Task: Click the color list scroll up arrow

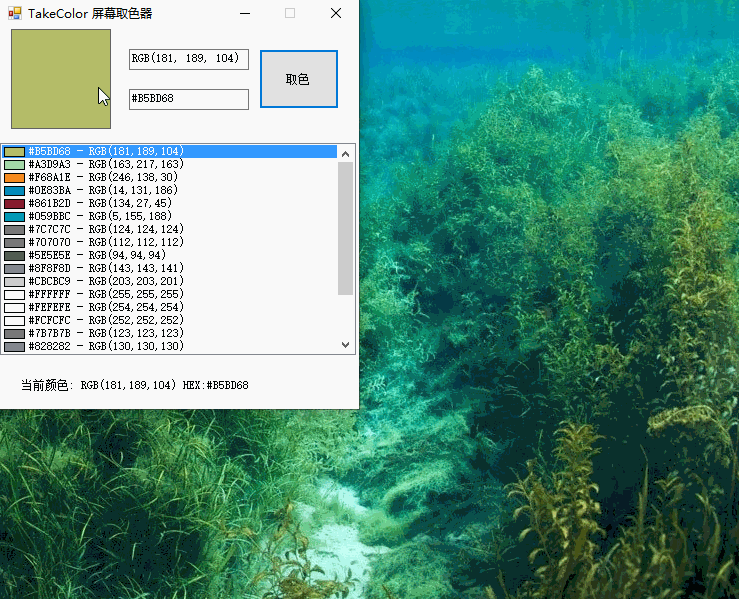Action: 346,154
